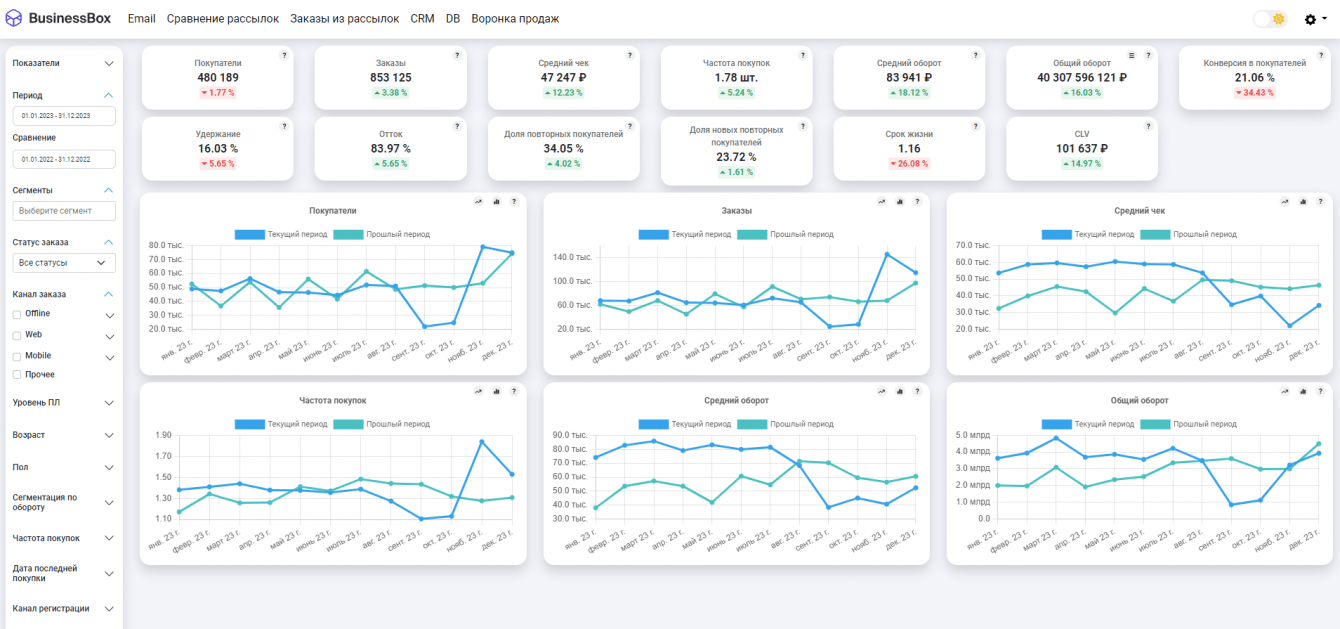Click help icon on Покупатели metric card
The image size is (1340, 629).
[x=284, y=55]
